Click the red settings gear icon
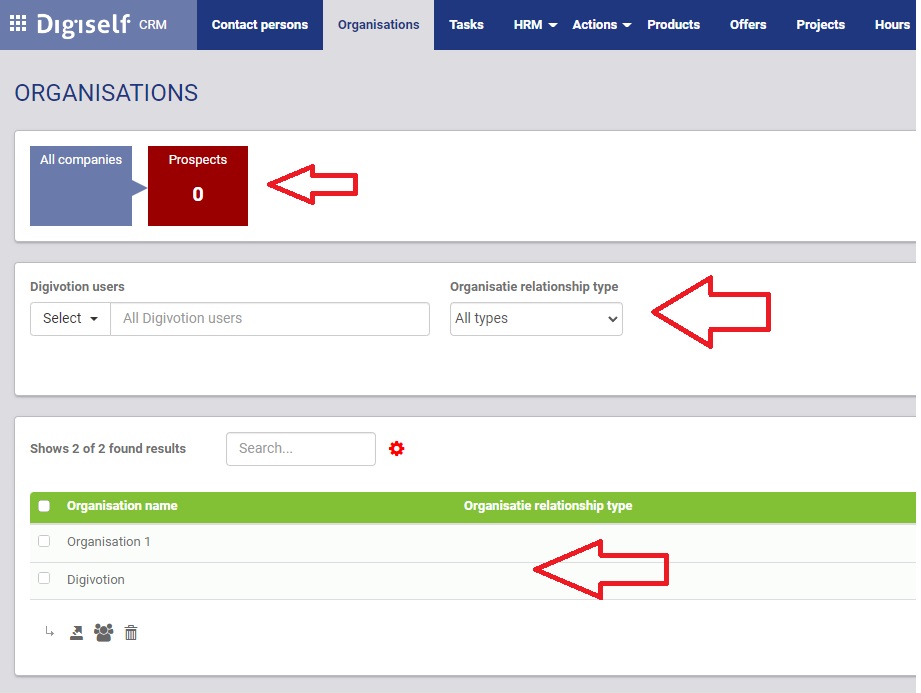Viewport: 921px width, 693px height. 397,449
